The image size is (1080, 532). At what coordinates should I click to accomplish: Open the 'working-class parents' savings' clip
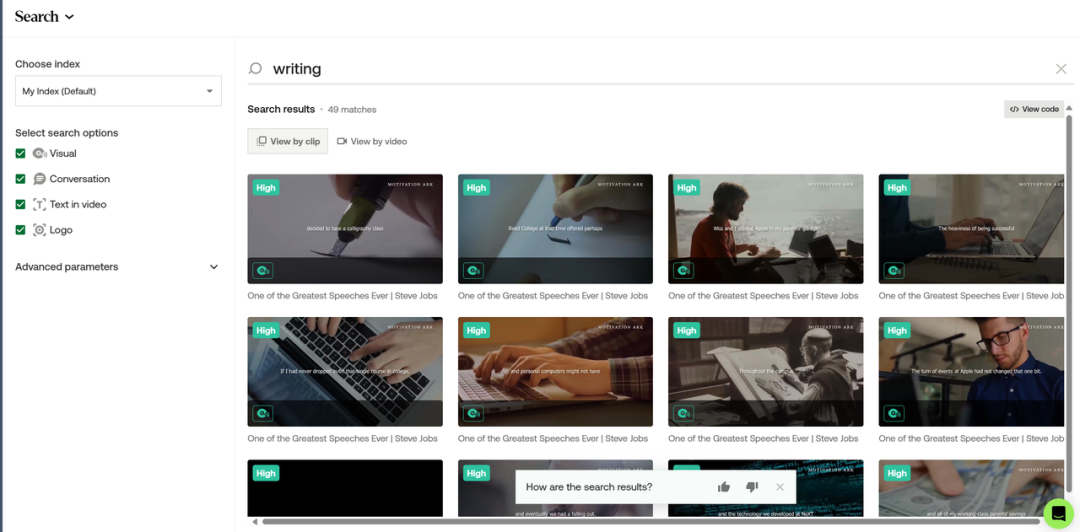[971, 489]
